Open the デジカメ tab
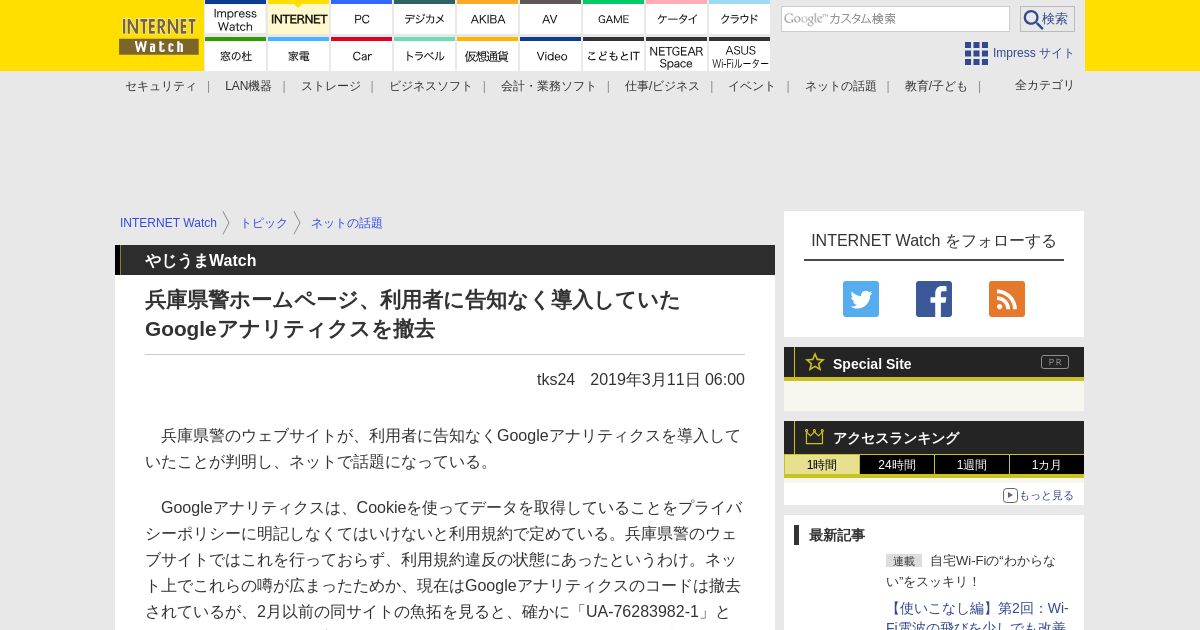This screenshot has width=1200, height=630. [x=424, y=18]
